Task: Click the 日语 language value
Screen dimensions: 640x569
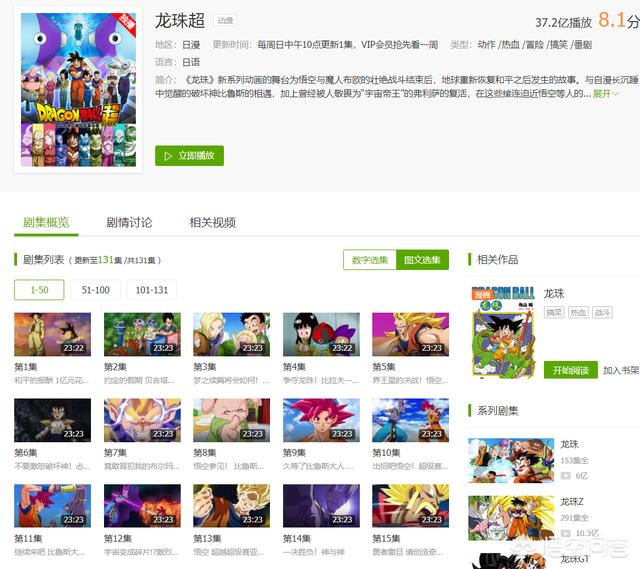Action: tap(191, 62)
